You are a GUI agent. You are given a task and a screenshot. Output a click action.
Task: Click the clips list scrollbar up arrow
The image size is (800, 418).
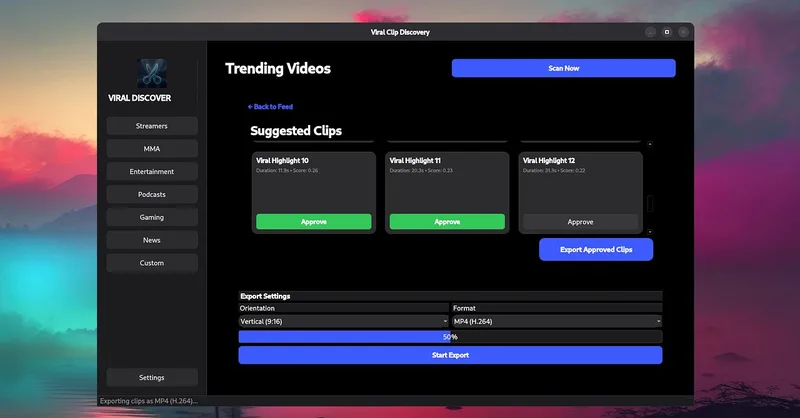(x=650, y=144)
